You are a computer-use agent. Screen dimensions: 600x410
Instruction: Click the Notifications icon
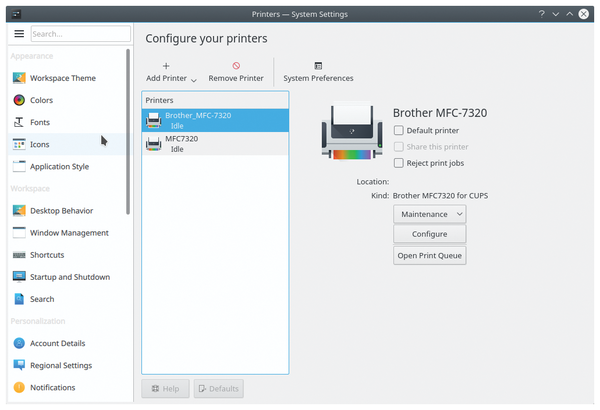(x=19, y=387)
